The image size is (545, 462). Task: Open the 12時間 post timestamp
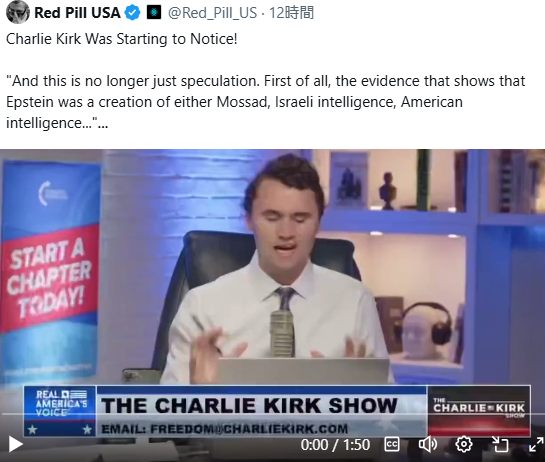tap(291, 13)
